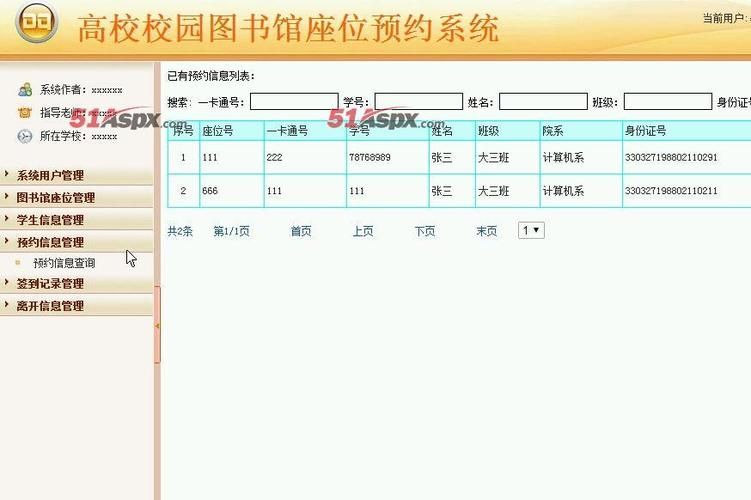Select 预约信息查询 submenu item
Viewport: 751px width, 500px height.
point(64,262)
